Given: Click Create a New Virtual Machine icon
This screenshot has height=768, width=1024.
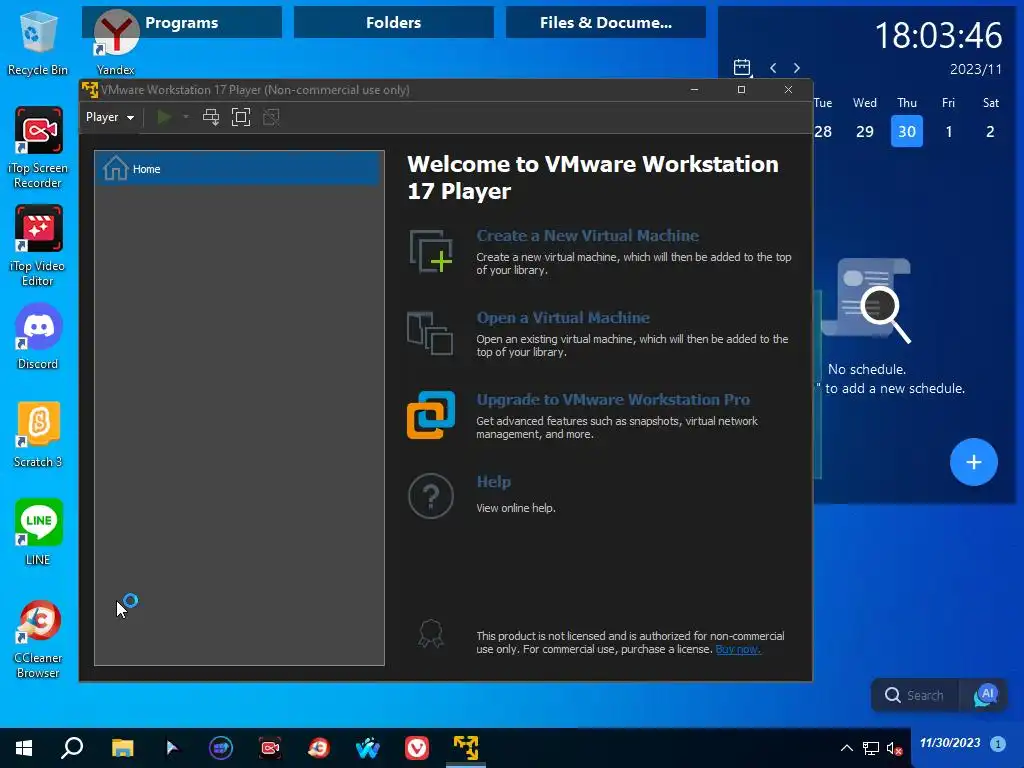Looking at the screenshot, I should [x=431, y=251].
